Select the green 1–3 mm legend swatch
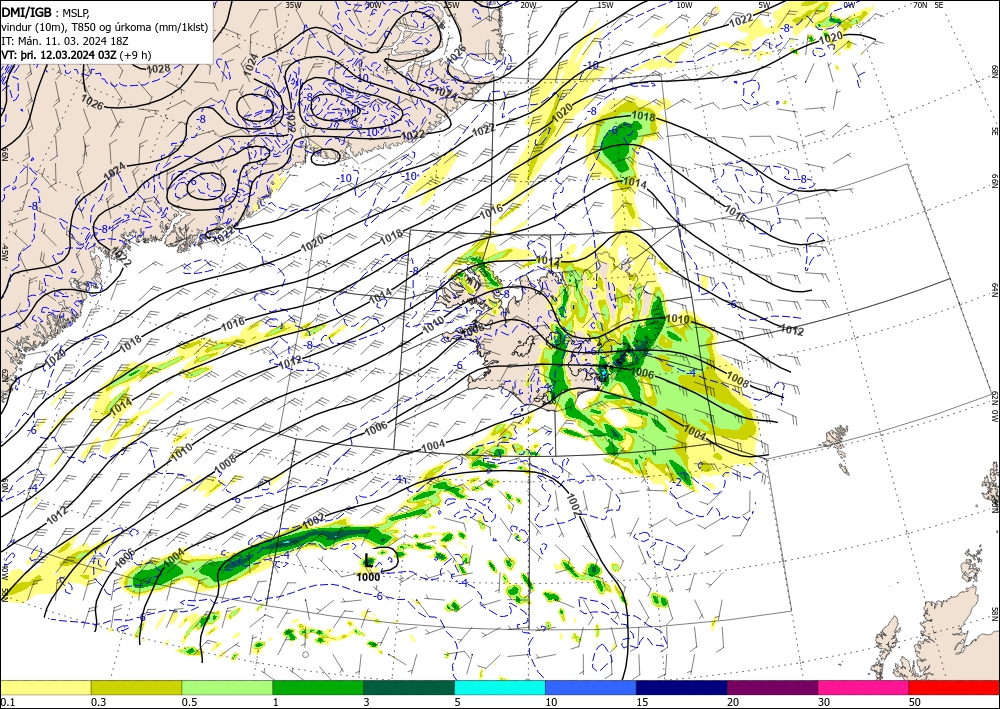Viewport: 1000px width, 709px height. [x=318, y=687]
